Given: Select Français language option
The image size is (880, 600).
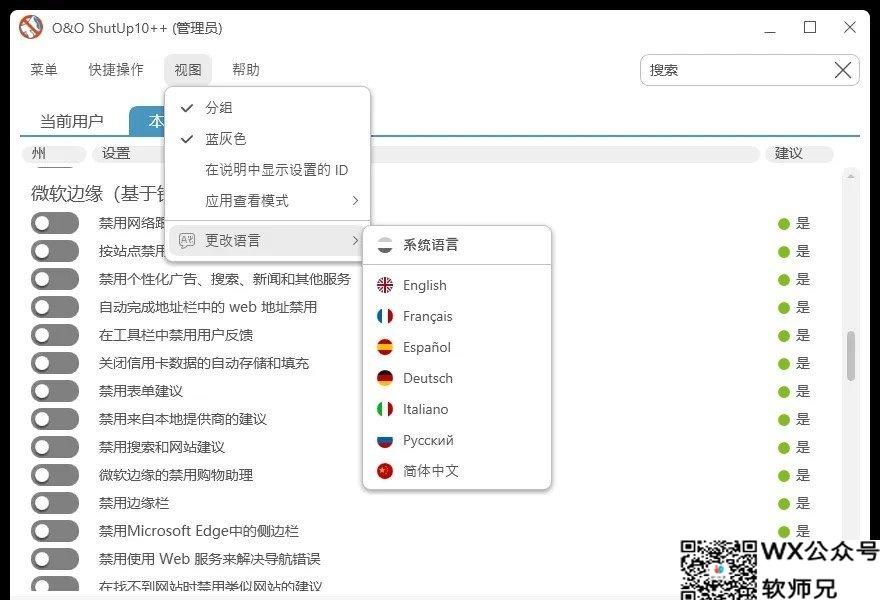Looking at the screenshot, I should (457, 316).
